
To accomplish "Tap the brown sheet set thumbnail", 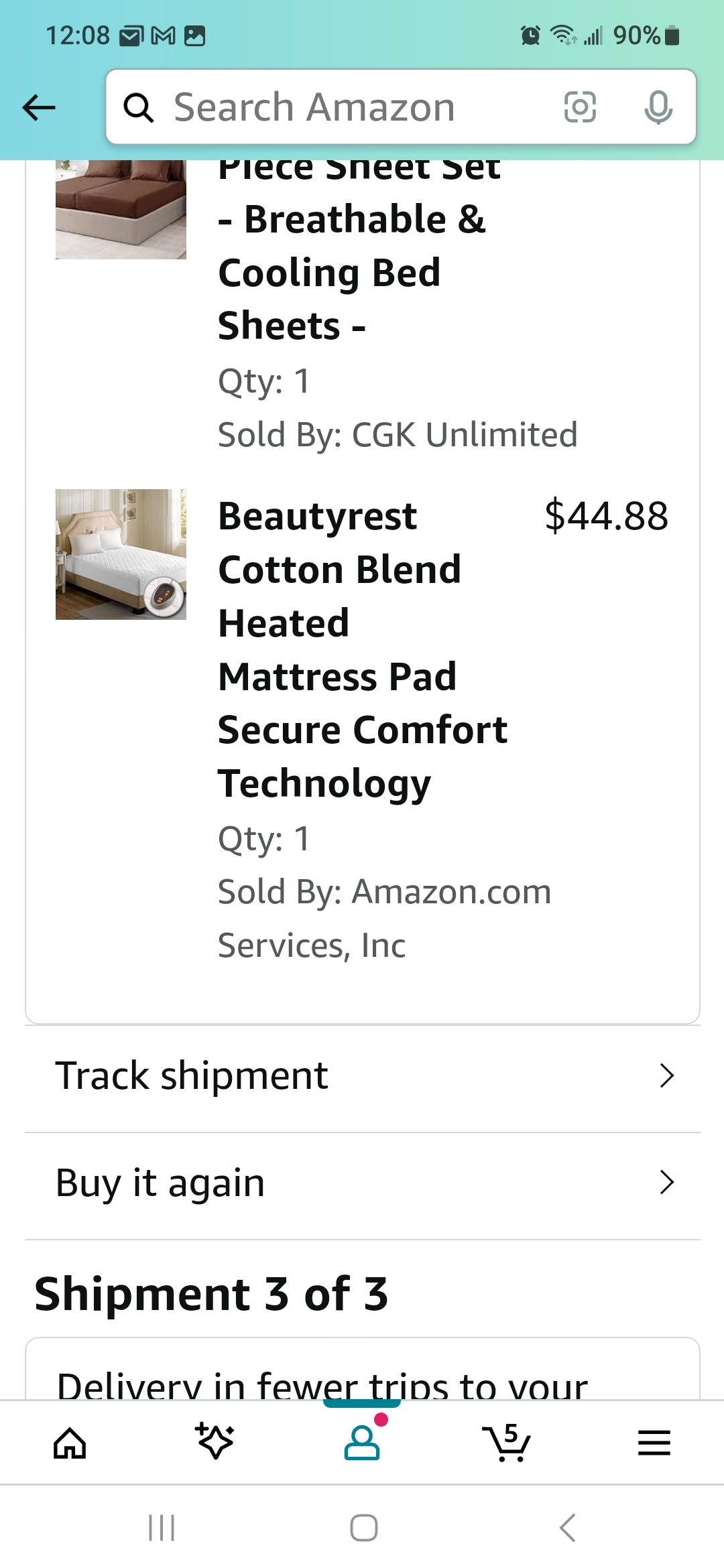I will pos(121,209).
